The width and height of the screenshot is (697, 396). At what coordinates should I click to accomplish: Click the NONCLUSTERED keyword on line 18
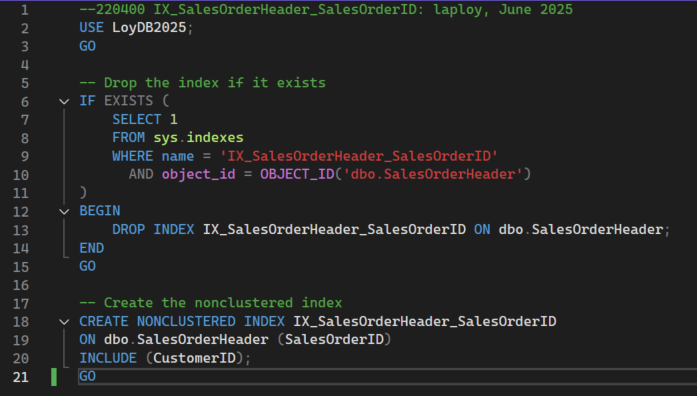pyautogui.click(x=186, y=321)
